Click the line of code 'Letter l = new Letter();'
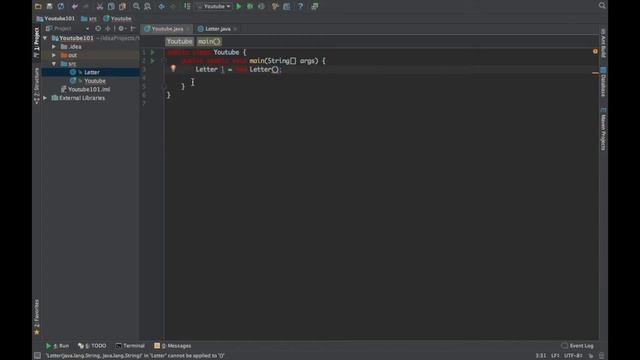Screen dimensions: 640x360 pos(239,69)
